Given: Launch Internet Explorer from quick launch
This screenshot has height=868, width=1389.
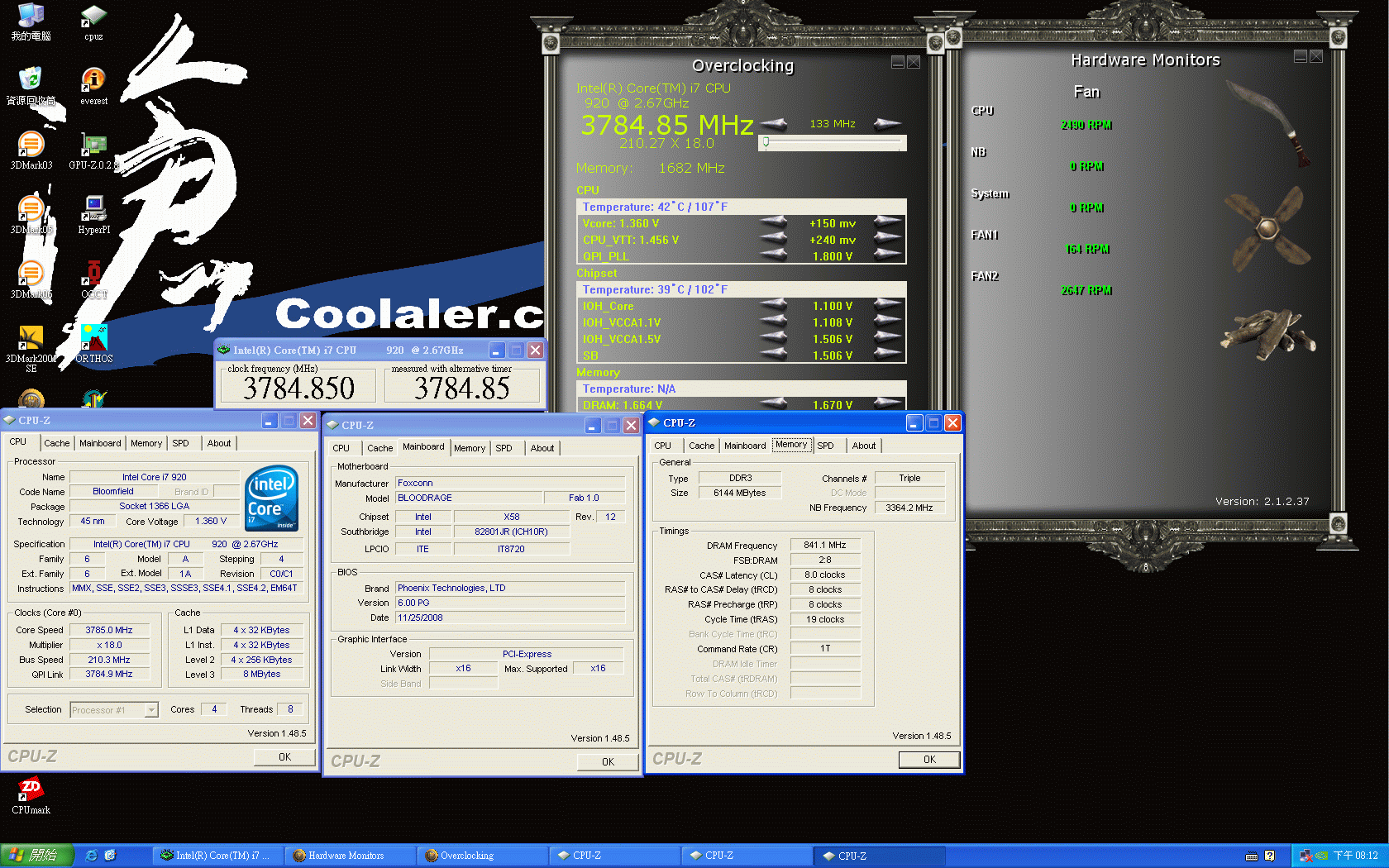Looking at the screenshot, I should pos(91,856).
